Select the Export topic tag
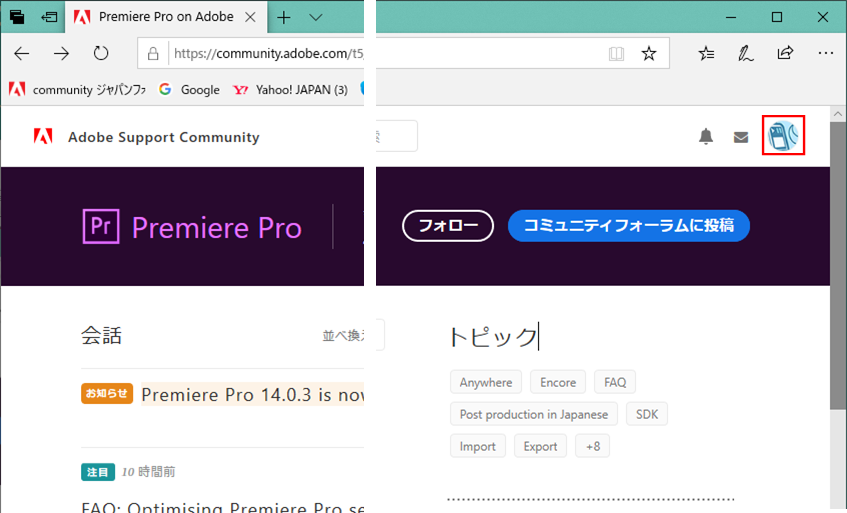 click(x=540, y=446)
